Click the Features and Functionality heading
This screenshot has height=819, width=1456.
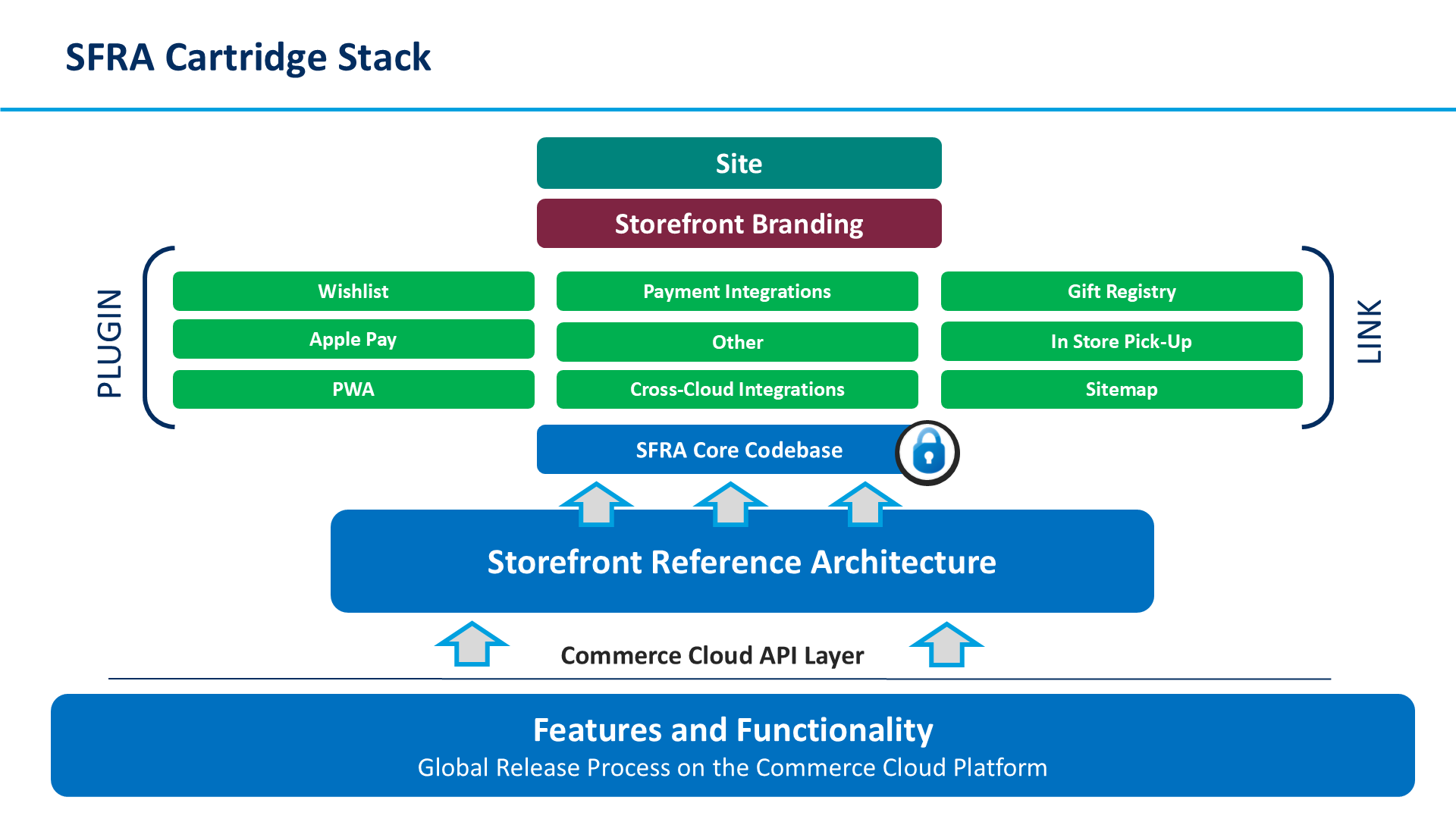(733, 730)
